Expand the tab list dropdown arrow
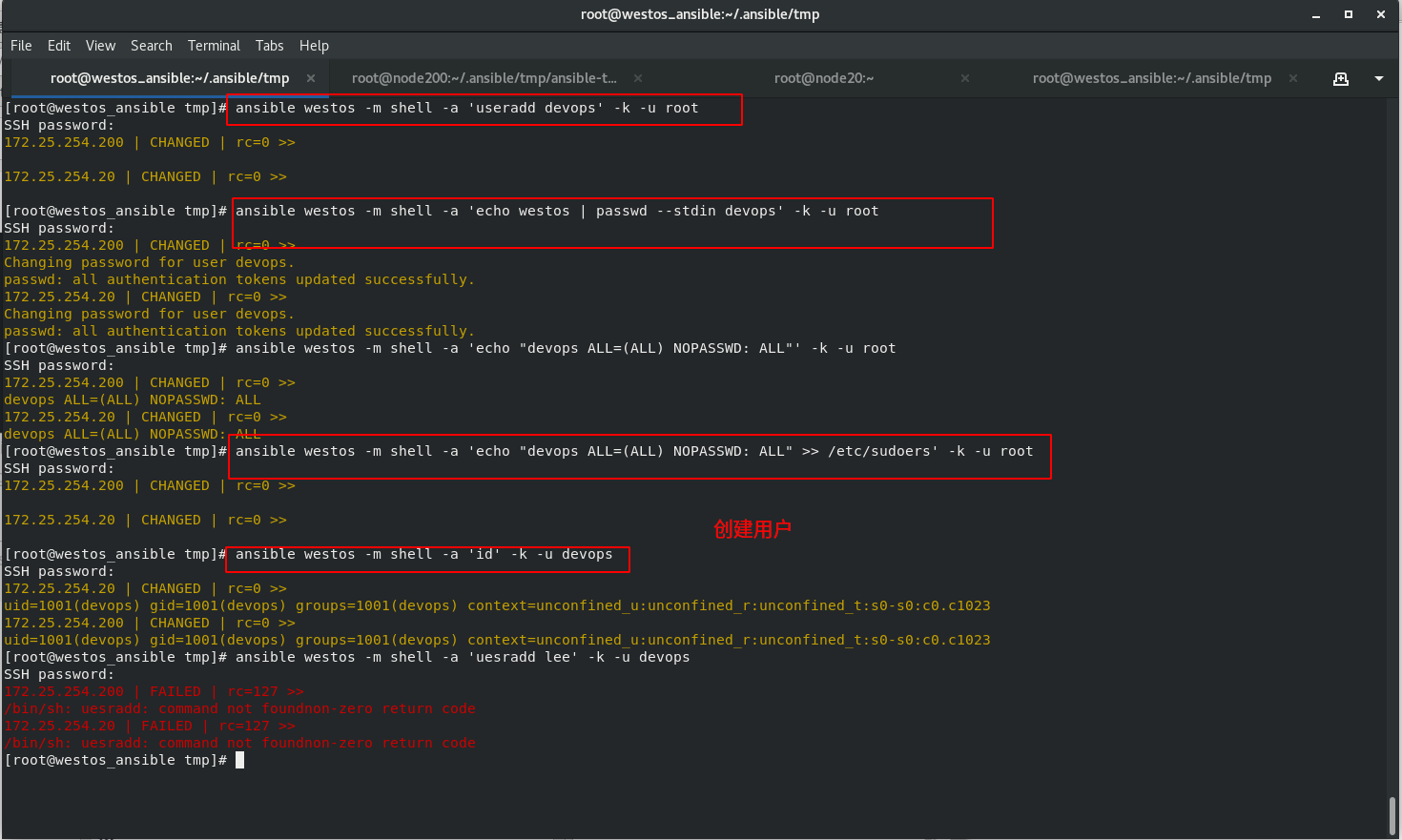1402x840 pixels. click(x=1379, y=78)
